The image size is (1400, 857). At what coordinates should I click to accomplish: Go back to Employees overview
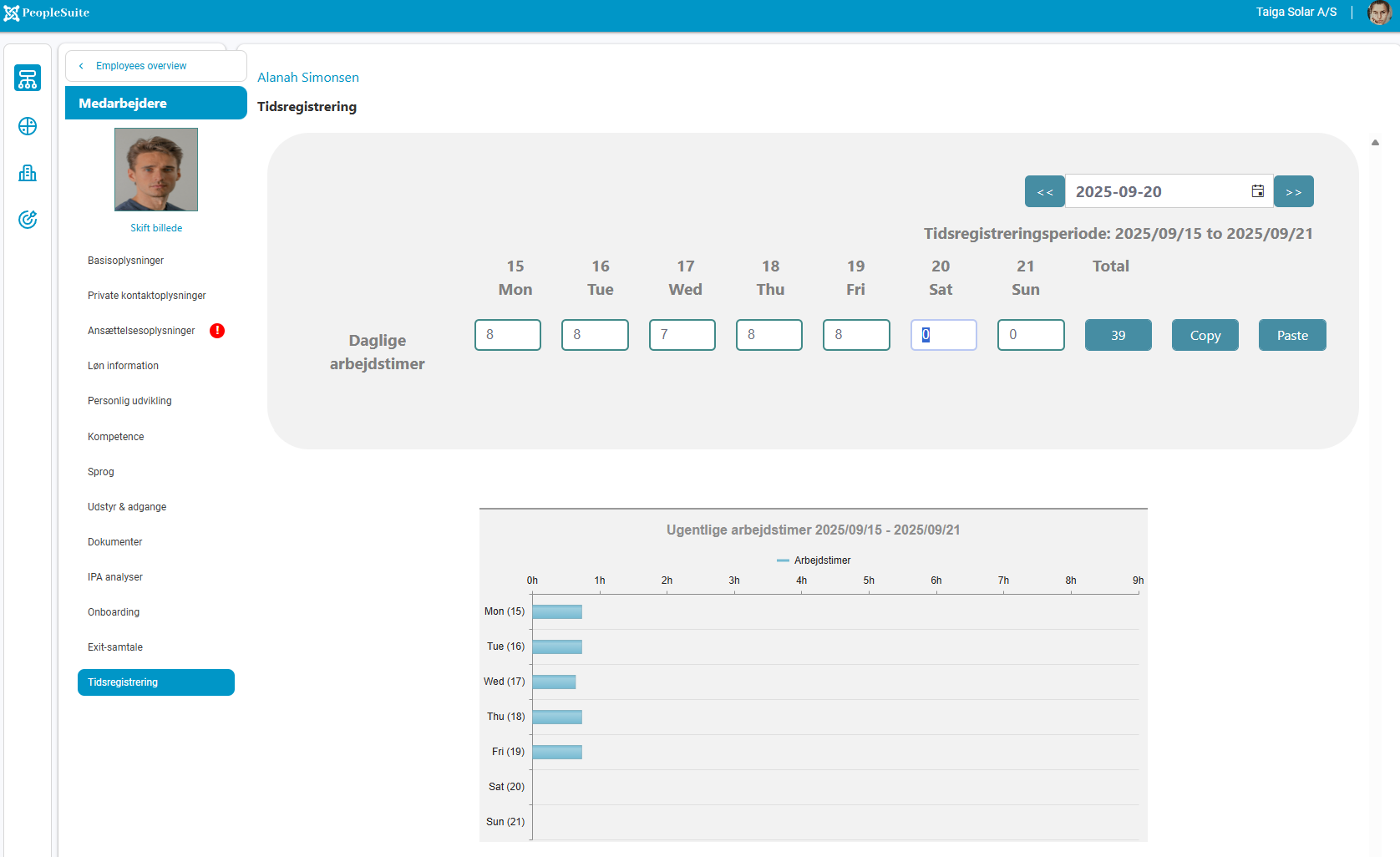pos(141,66)
